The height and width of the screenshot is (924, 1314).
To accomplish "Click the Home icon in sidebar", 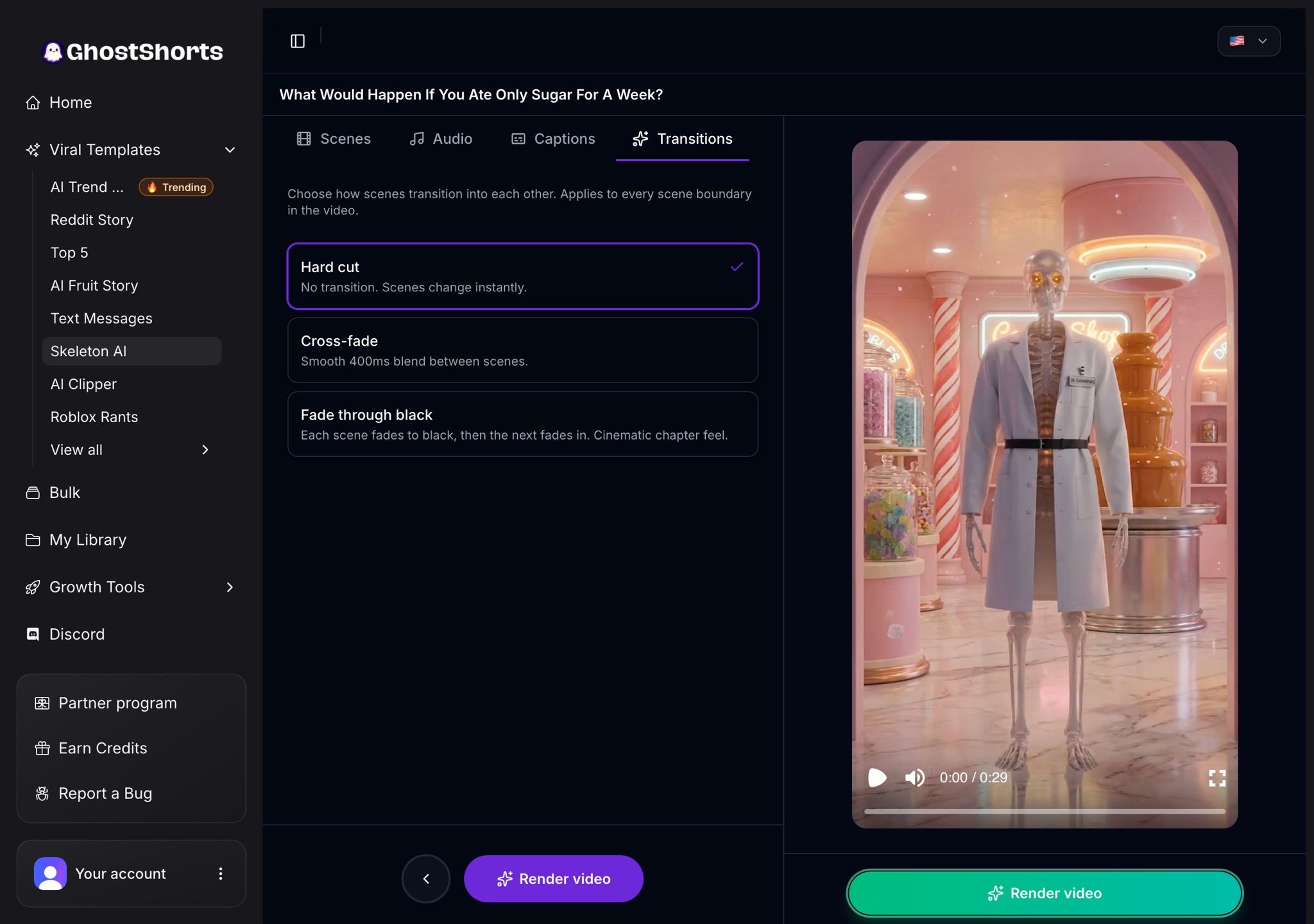I will click(33, 103).
